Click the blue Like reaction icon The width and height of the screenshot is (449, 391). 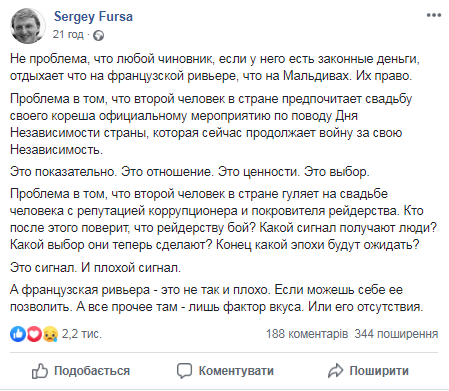point(18,334)
